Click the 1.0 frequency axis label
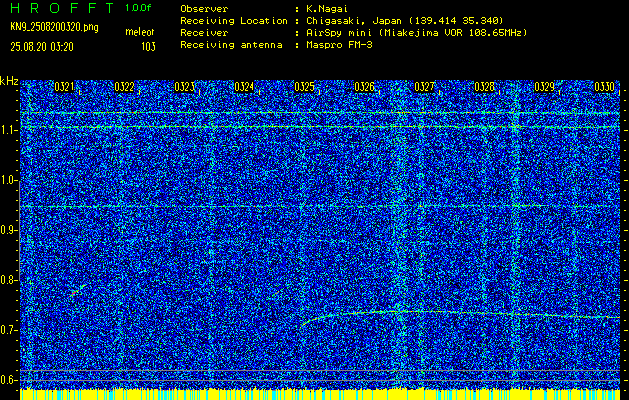 [x=9, y=181]
